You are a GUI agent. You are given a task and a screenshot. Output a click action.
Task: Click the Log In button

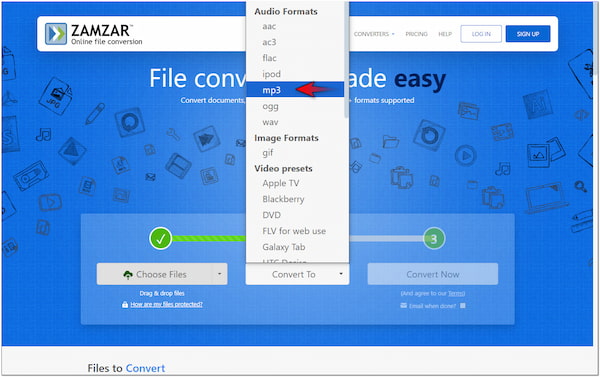click(x=481, y=34)
